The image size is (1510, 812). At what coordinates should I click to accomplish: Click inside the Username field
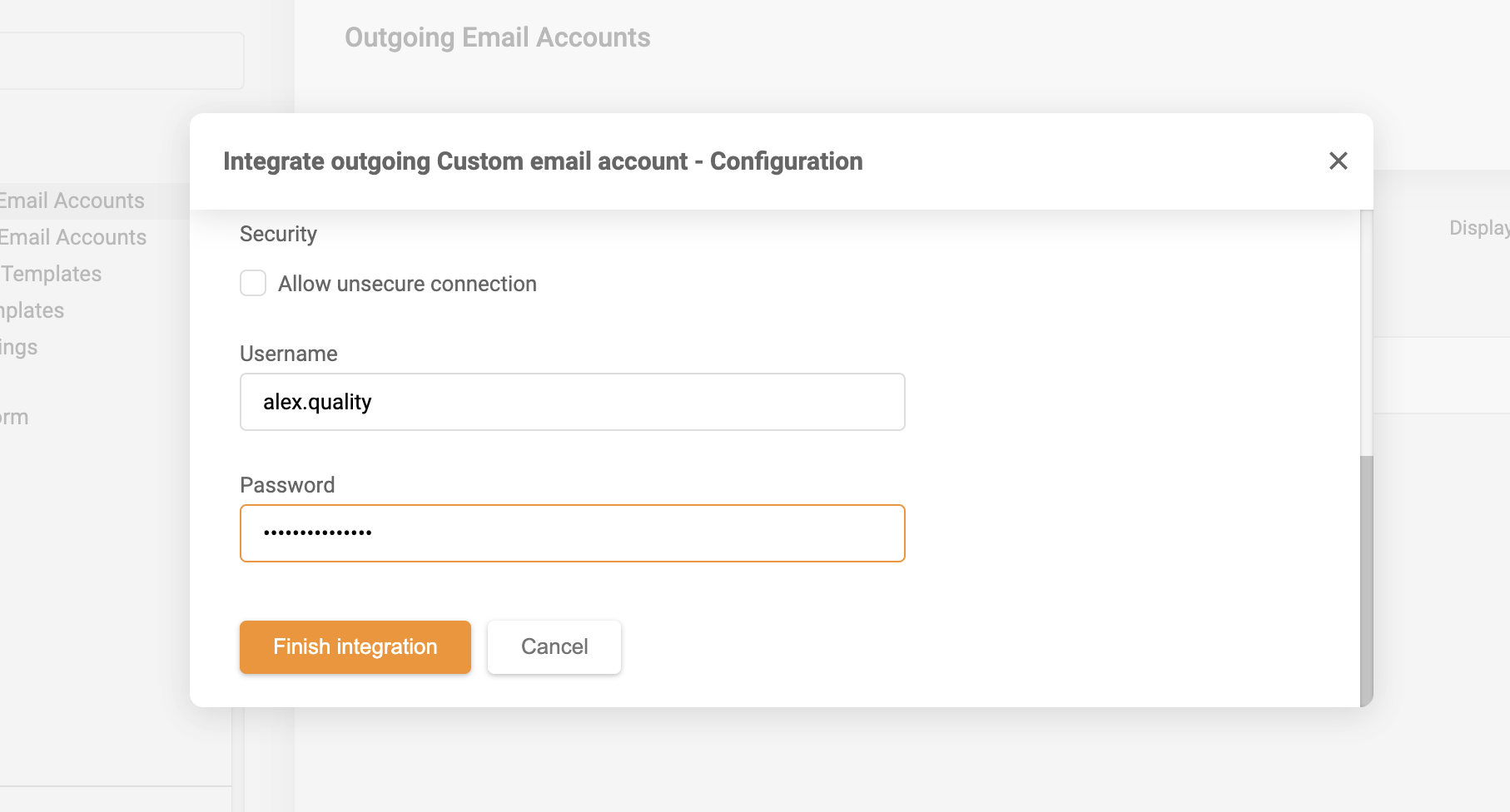coord(572,401)
